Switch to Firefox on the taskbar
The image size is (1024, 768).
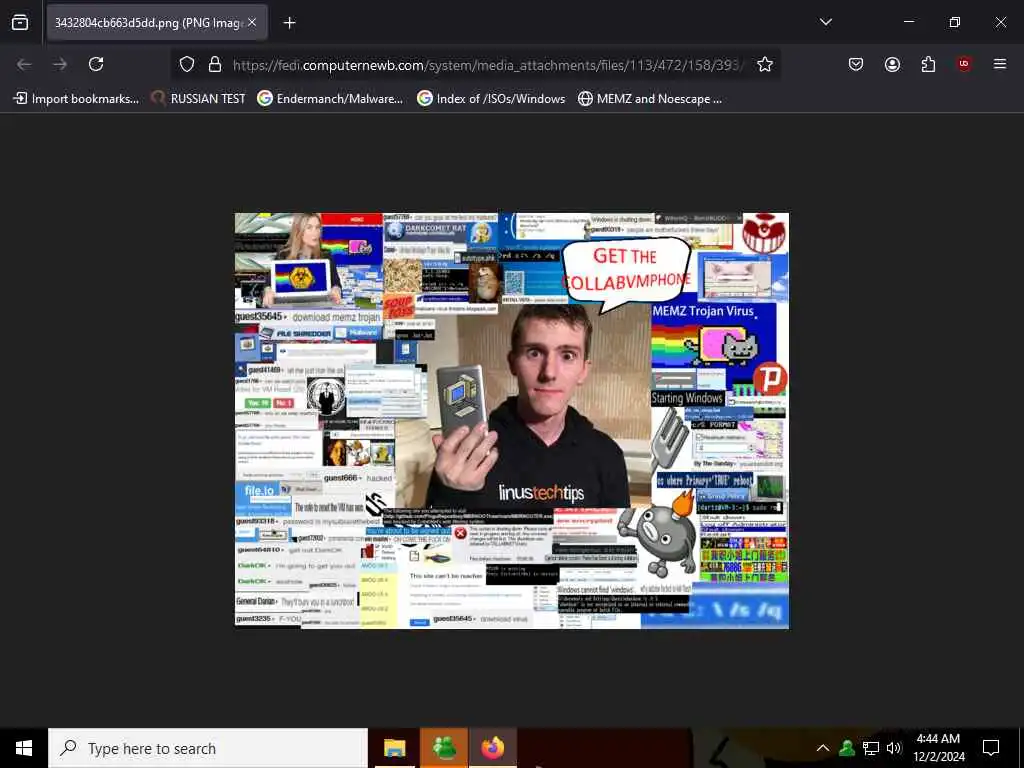click(493, 748)
